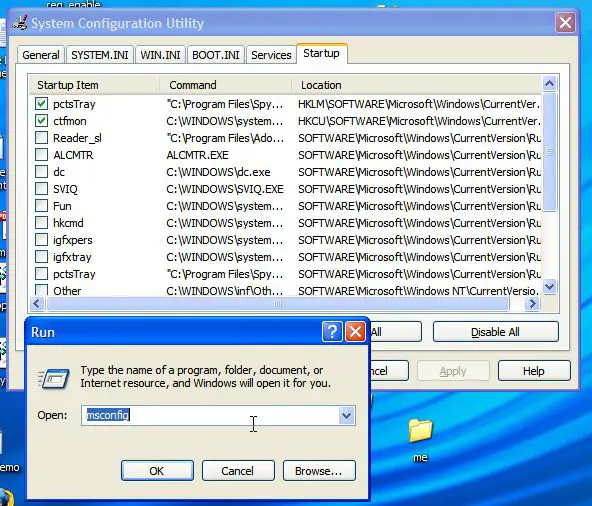Check the lower pctsTray entry (SOFTWARE location)

click(41, 273)
